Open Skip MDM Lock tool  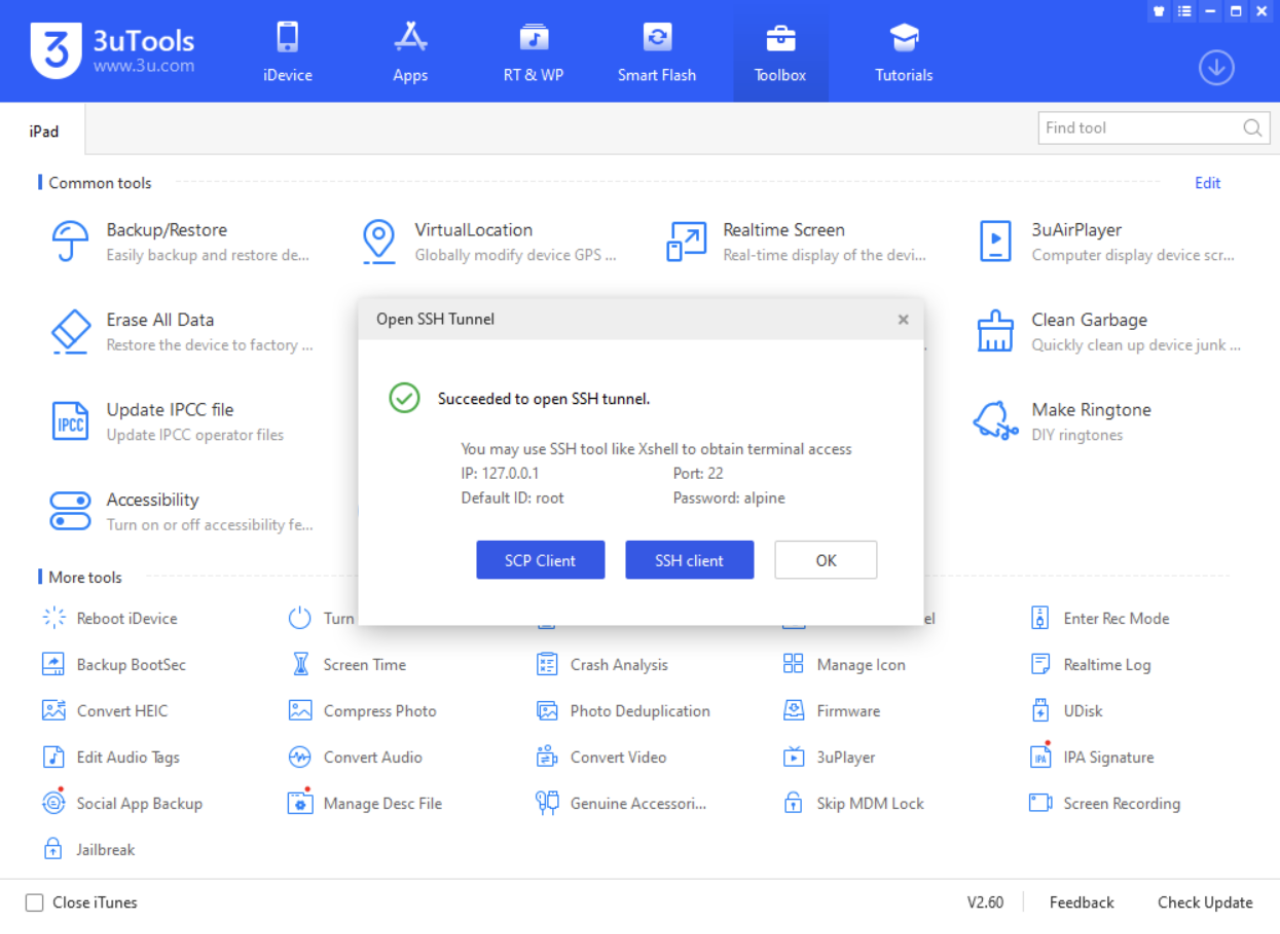point(854,803)
